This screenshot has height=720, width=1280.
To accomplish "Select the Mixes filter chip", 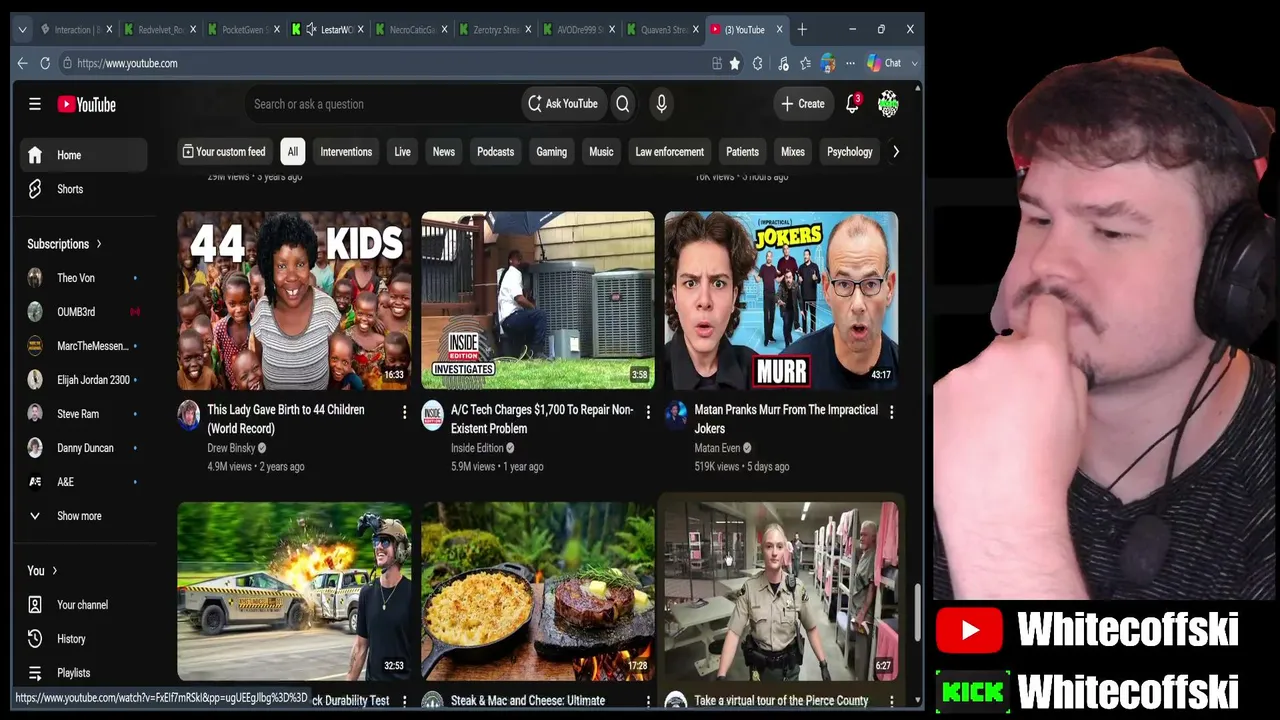I will [x=793, y=152].
